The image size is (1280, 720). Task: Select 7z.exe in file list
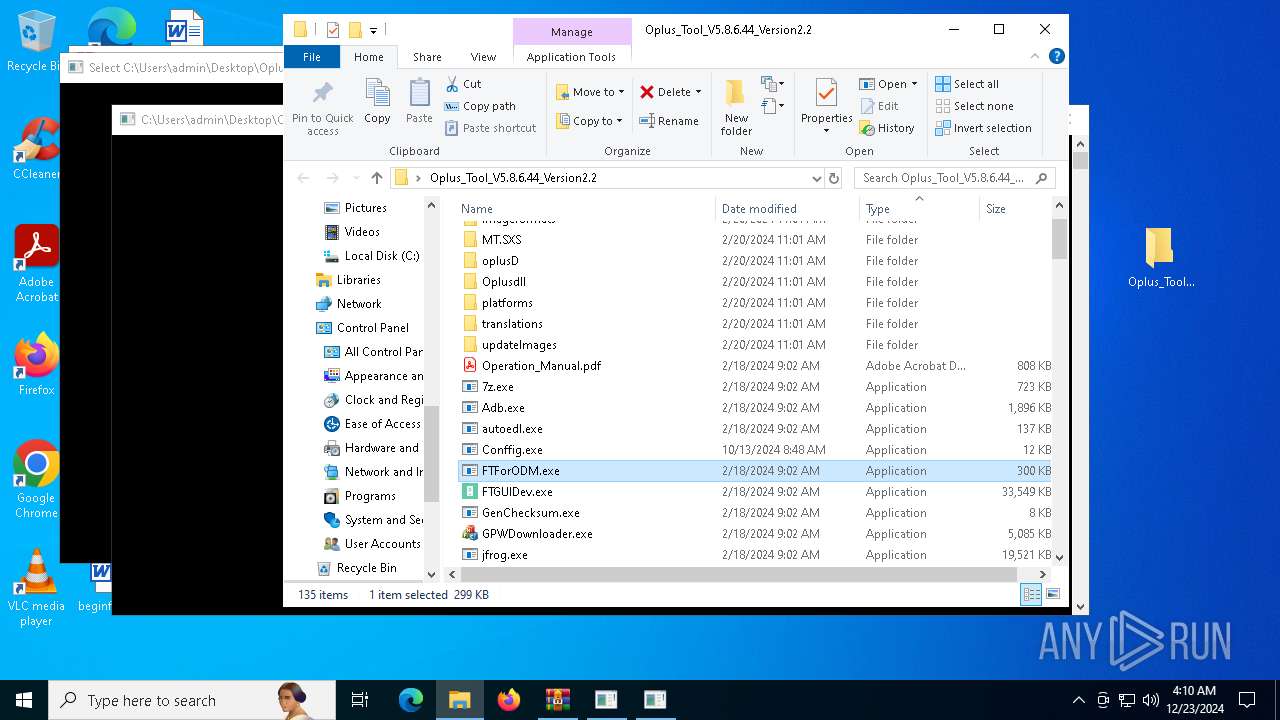[x=498, y=387]
